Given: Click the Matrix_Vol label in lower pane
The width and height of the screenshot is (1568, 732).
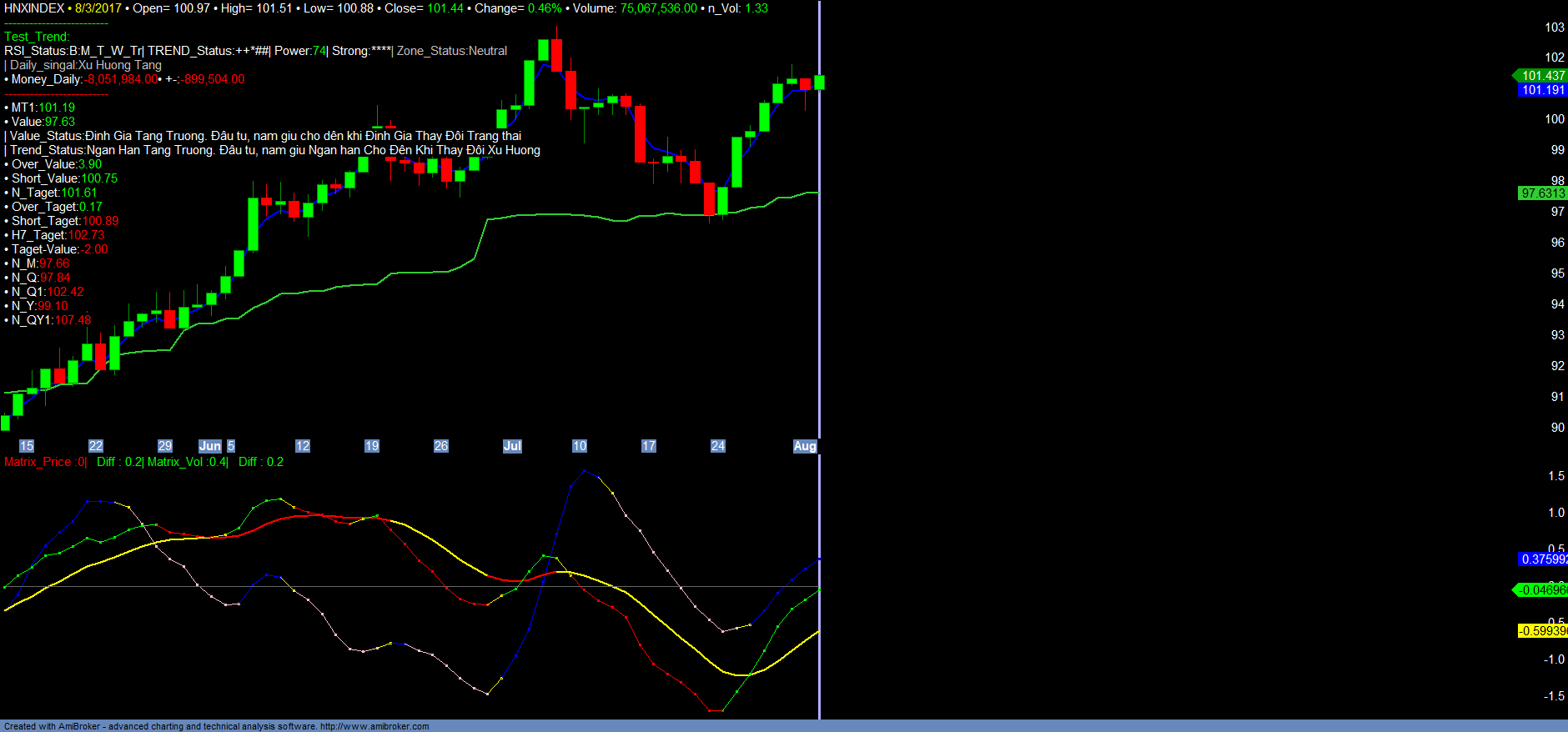Looking at the screenshot, I should [x=176, y=462].
